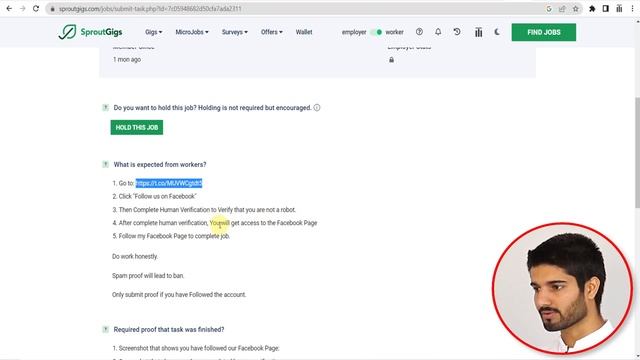This screenshot has height=360, width=640.
Task: Click the SproutGigs logo
Action: pos(90,32)
